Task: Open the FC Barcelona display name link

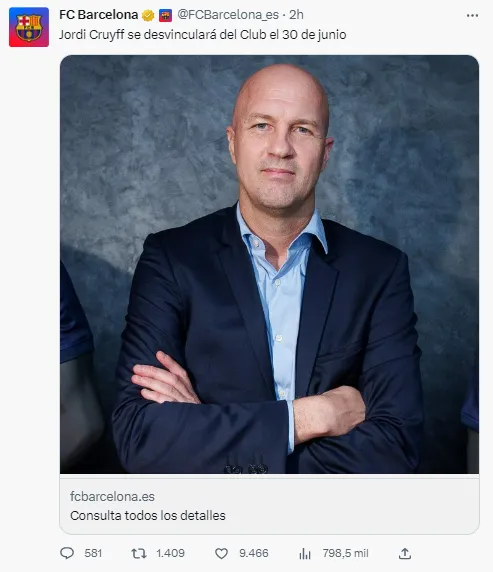Action: 99,15
